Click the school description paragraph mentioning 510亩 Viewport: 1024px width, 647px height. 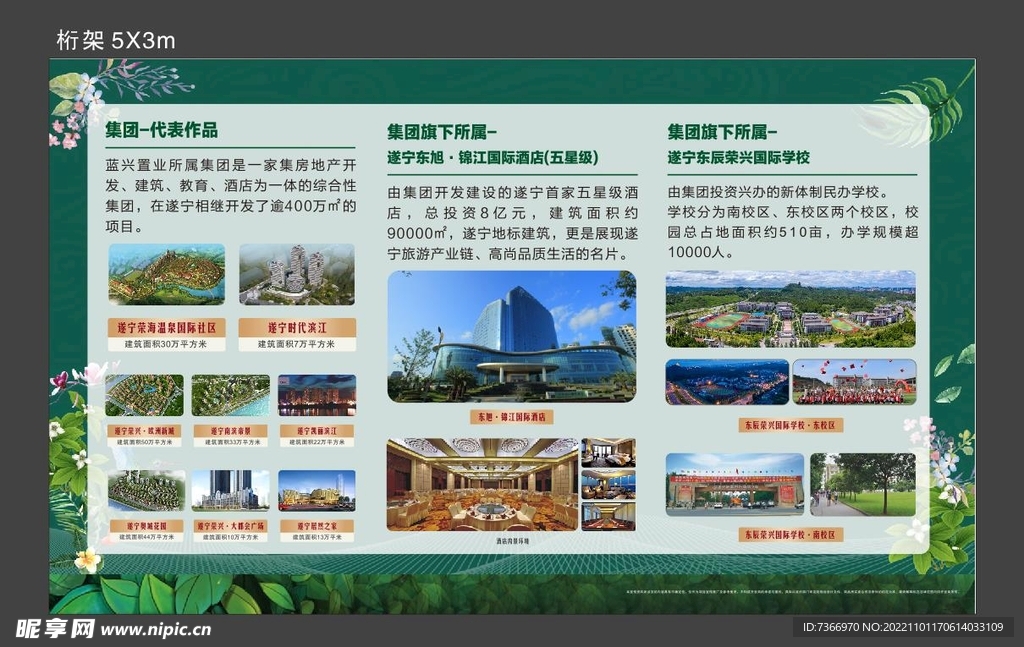(793, 222)
